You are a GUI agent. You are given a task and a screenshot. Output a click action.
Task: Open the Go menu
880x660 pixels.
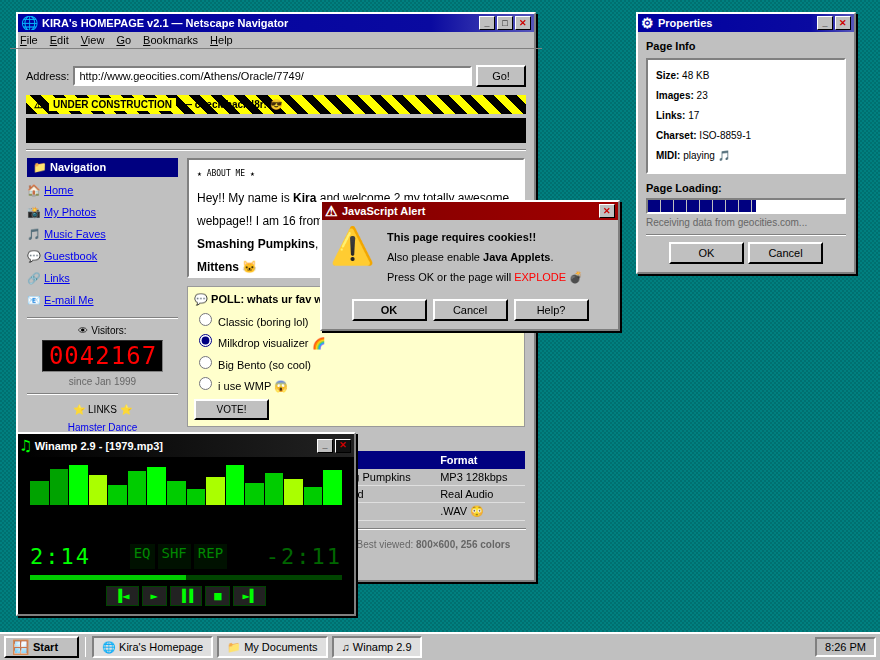pyautogui.click(x=123, y=40)
